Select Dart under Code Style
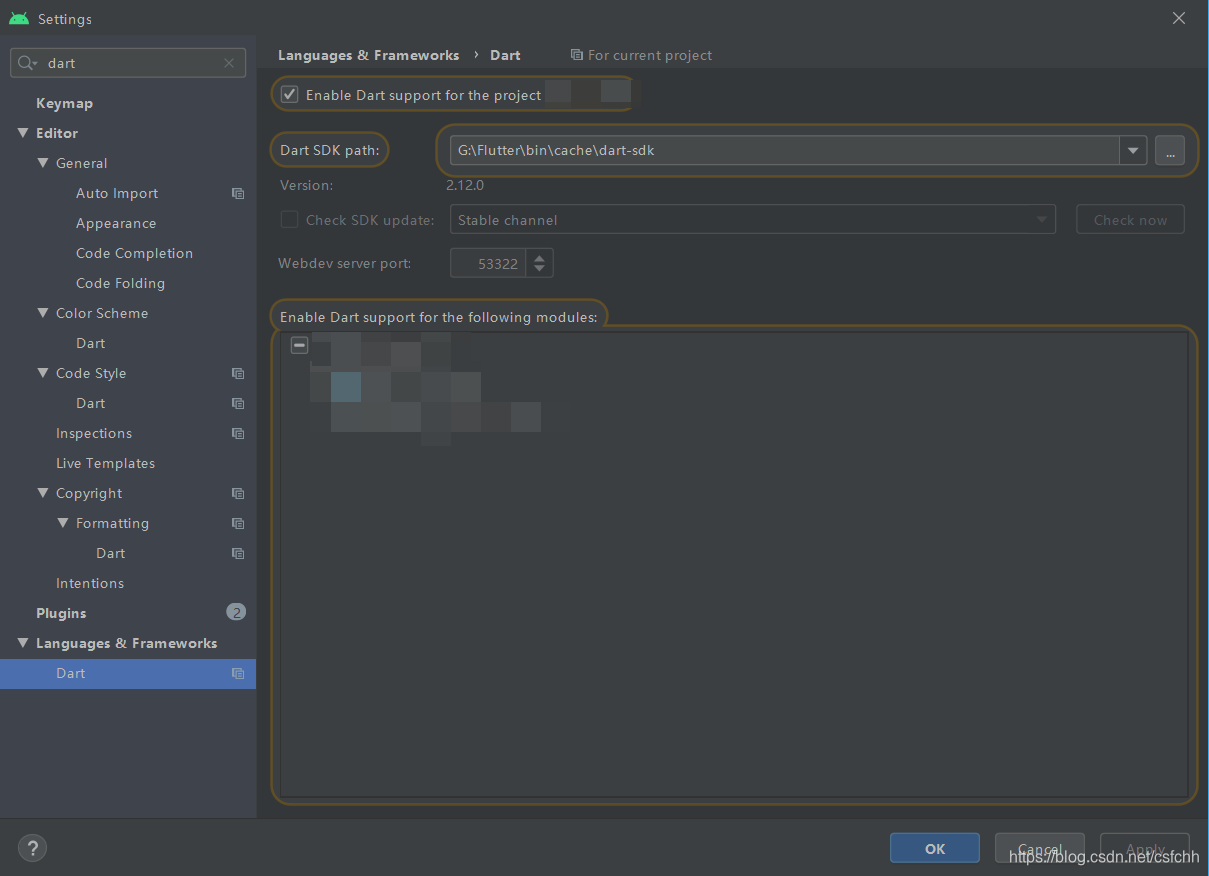The image size is (1209, 876). pos(90,403)
